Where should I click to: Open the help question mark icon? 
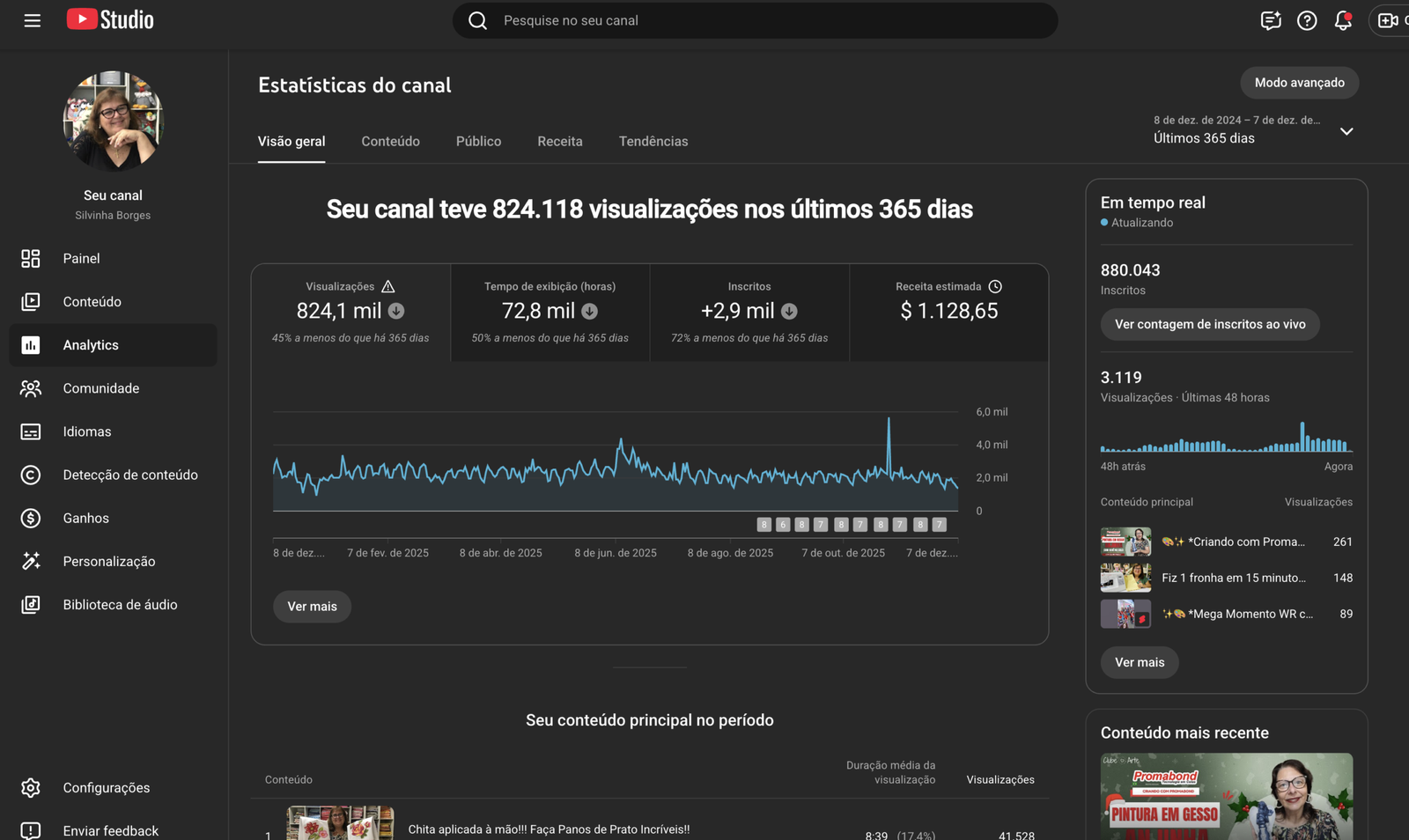(1307, 20)
